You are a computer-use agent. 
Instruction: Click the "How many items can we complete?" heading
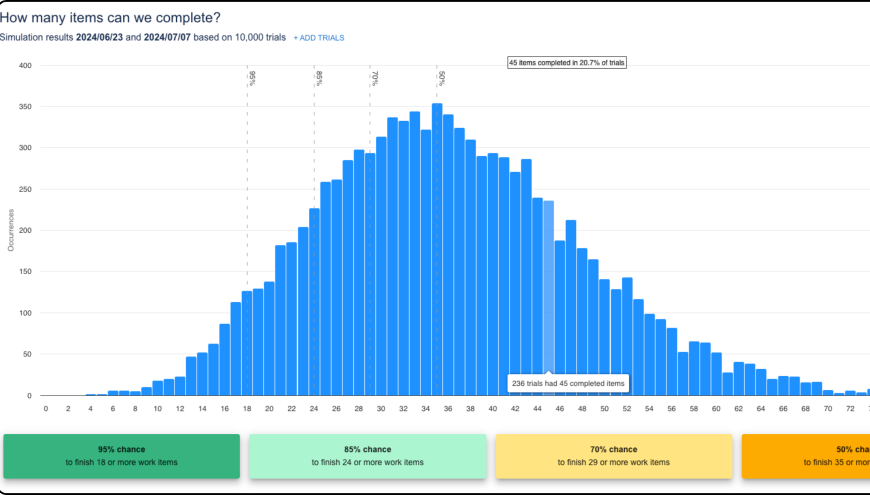pos(111,18)
